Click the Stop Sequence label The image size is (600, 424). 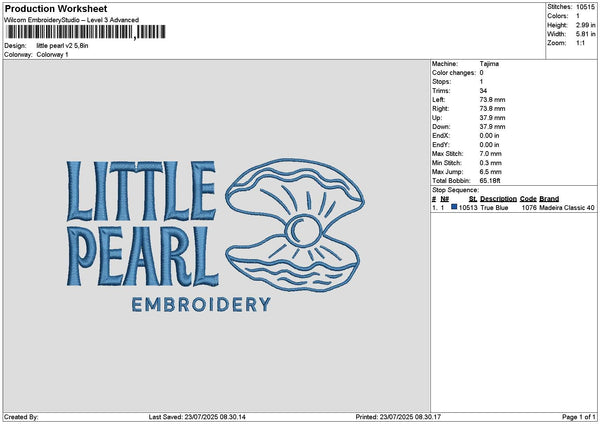(455, 190)
